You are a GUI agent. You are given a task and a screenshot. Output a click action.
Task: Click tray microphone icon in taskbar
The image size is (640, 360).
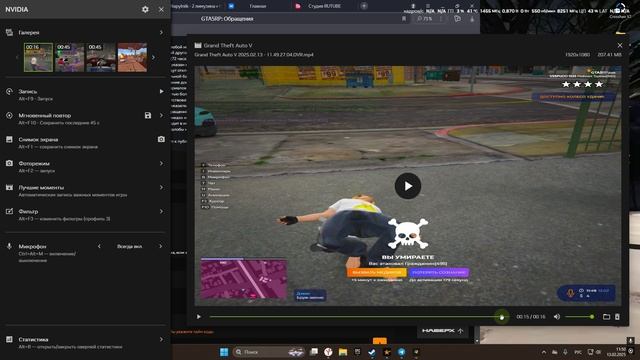click(565, 352)
